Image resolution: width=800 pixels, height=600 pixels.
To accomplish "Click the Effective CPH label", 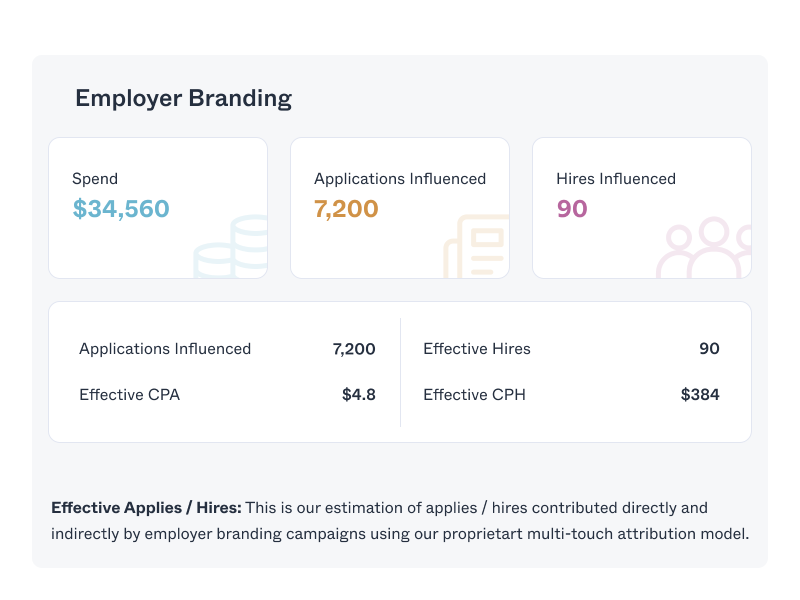I will click(474, 395).
